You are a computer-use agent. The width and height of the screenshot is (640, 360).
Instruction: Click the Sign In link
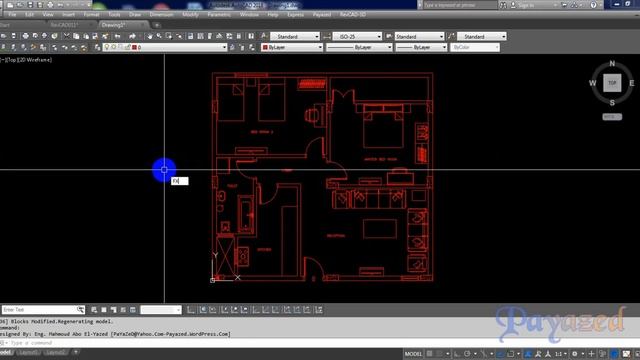point(526,5)
